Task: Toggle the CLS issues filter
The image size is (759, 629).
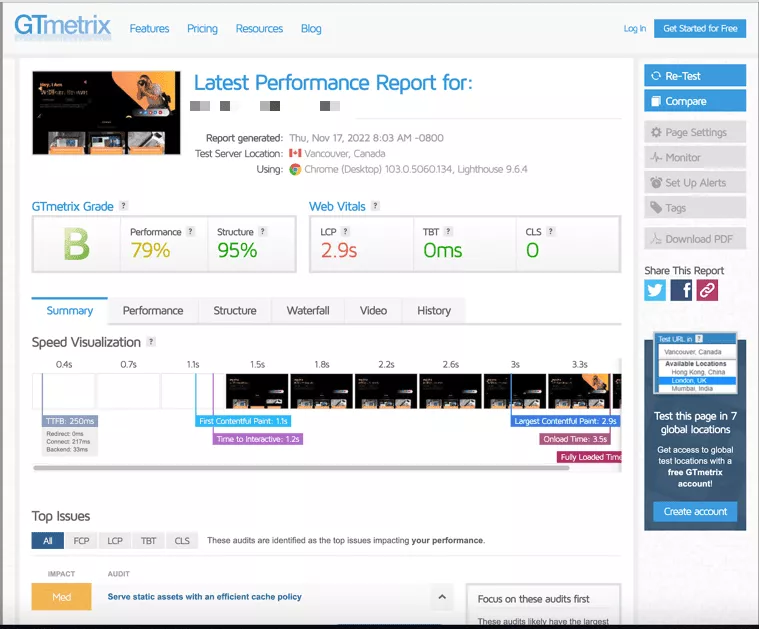Action: (x=181, y=540)
